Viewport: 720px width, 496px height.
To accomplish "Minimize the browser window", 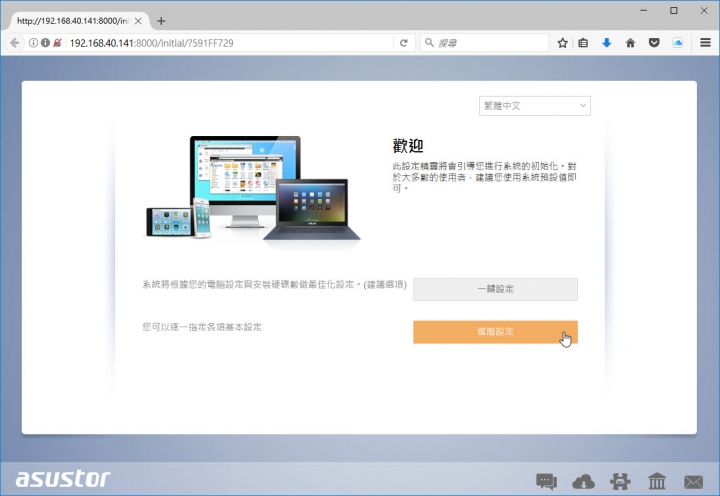I will (643, 10).
